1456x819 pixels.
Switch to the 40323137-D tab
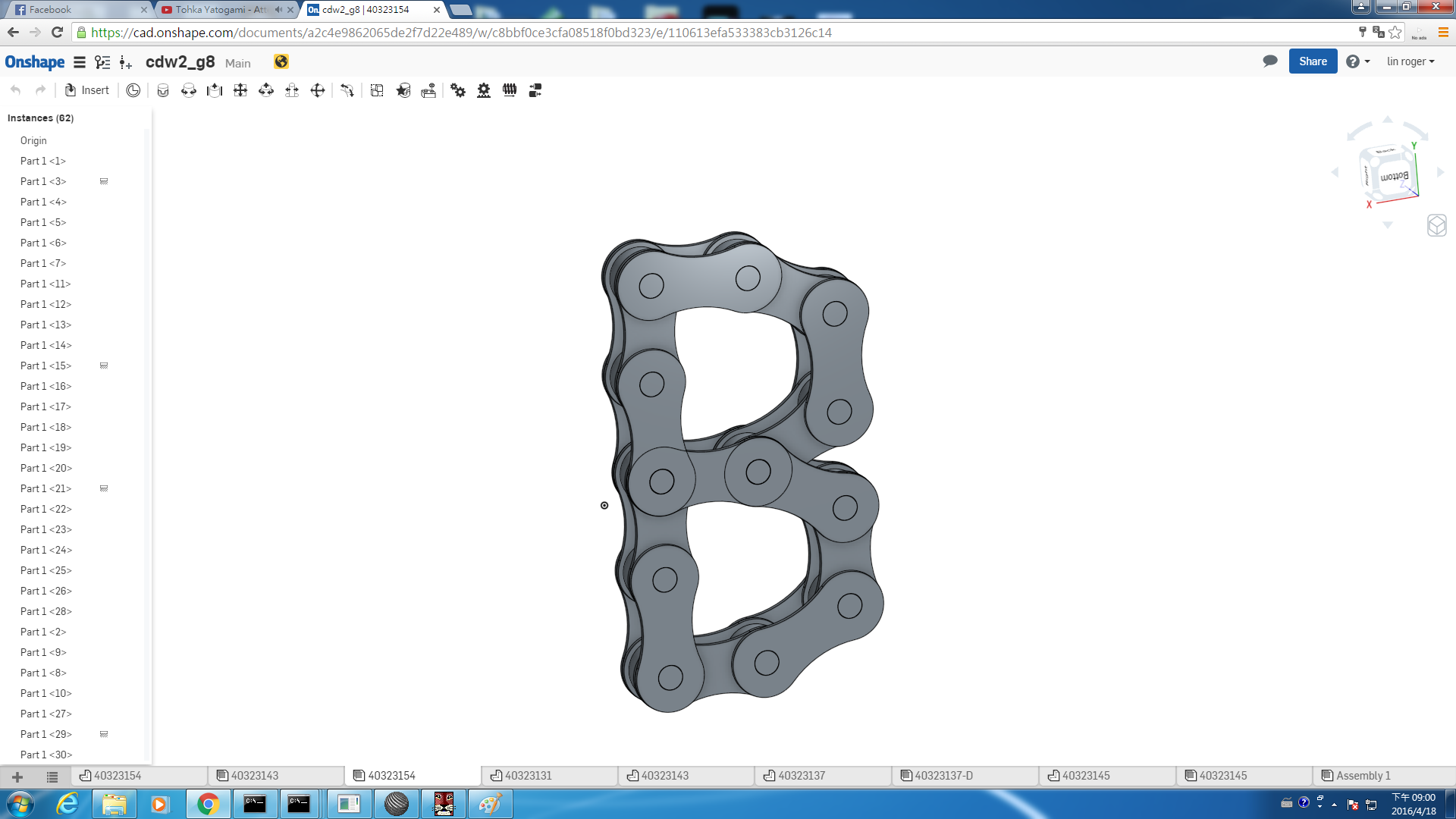coord(937,775)
